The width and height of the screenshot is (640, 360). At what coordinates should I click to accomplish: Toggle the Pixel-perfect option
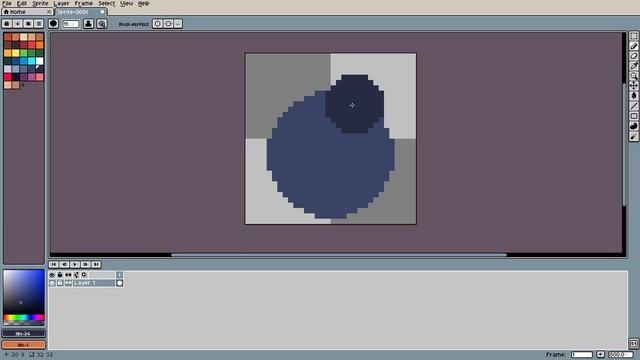coord(134,24)
